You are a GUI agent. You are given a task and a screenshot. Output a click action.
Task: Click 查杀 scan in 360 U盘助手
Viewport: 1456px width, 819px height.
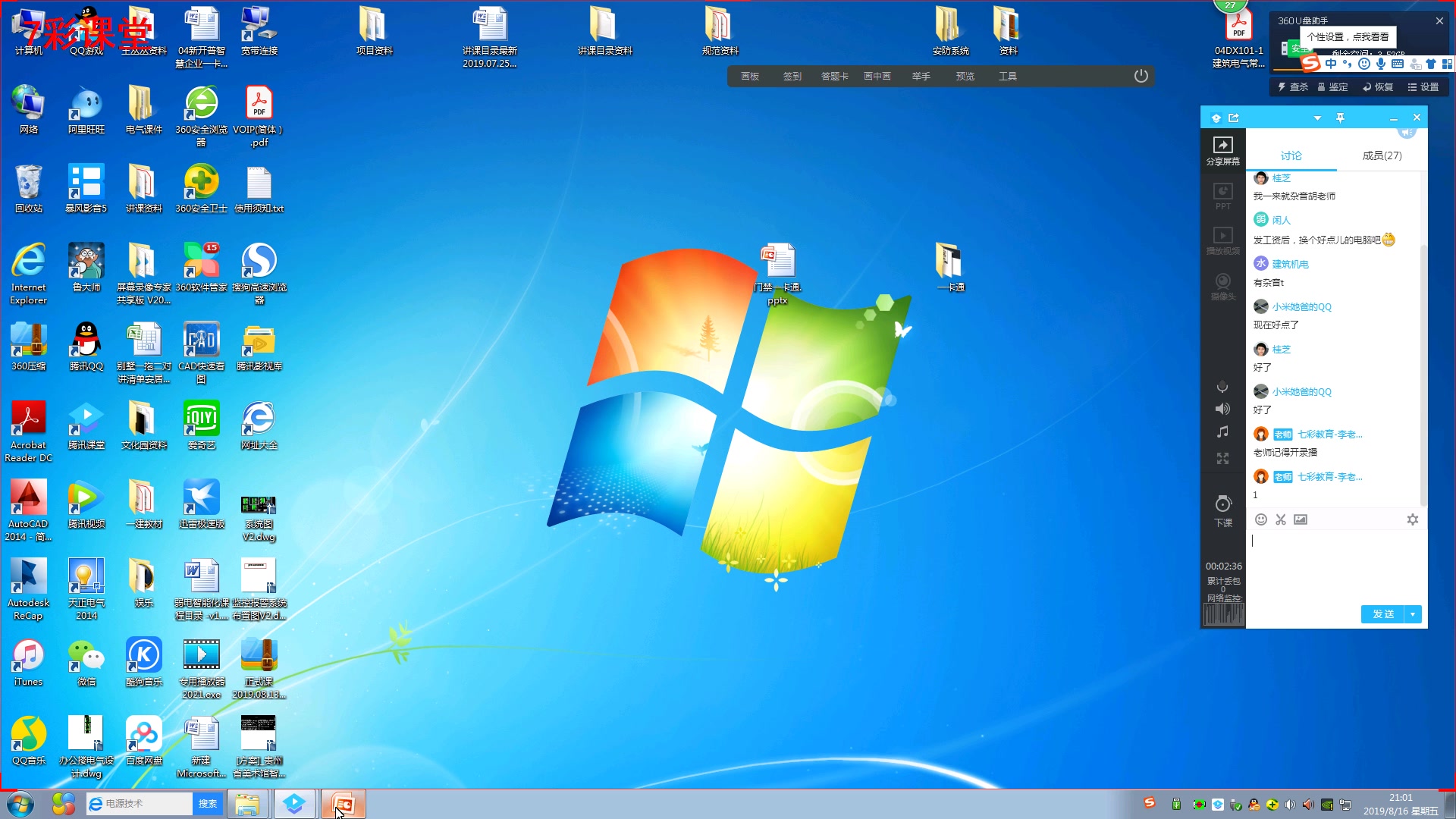(x=1293, y=87)
